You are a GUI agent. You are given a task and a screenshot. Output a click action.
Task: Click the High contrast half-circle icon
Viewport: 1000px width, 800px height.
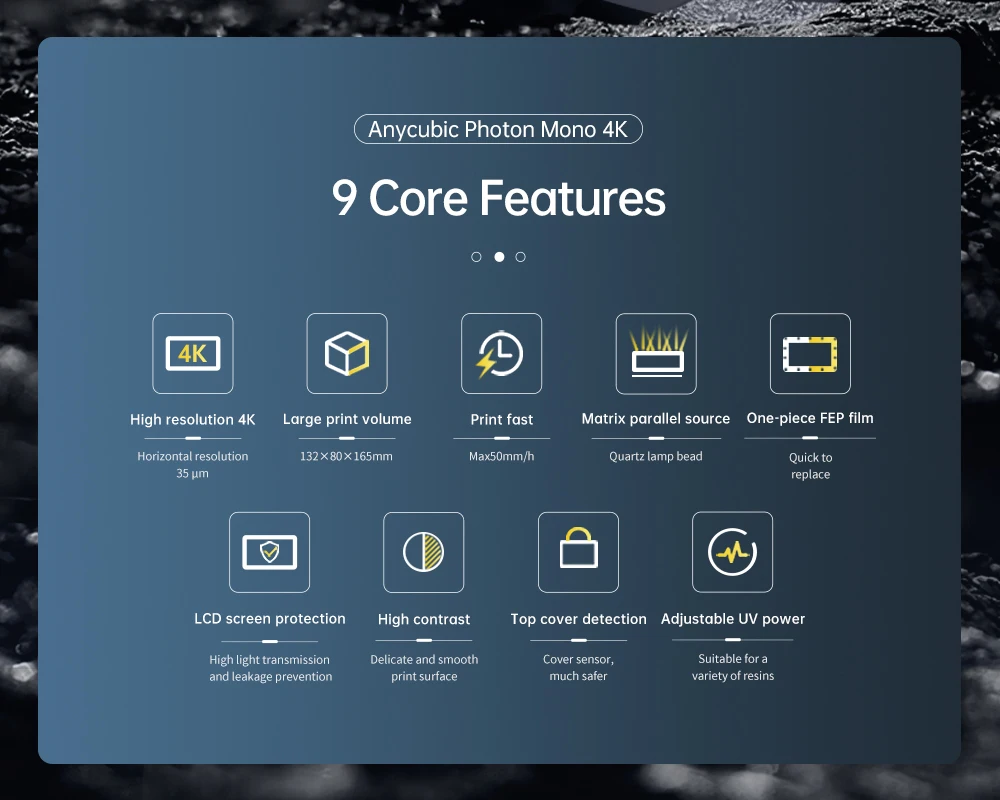tap(423, 552)
